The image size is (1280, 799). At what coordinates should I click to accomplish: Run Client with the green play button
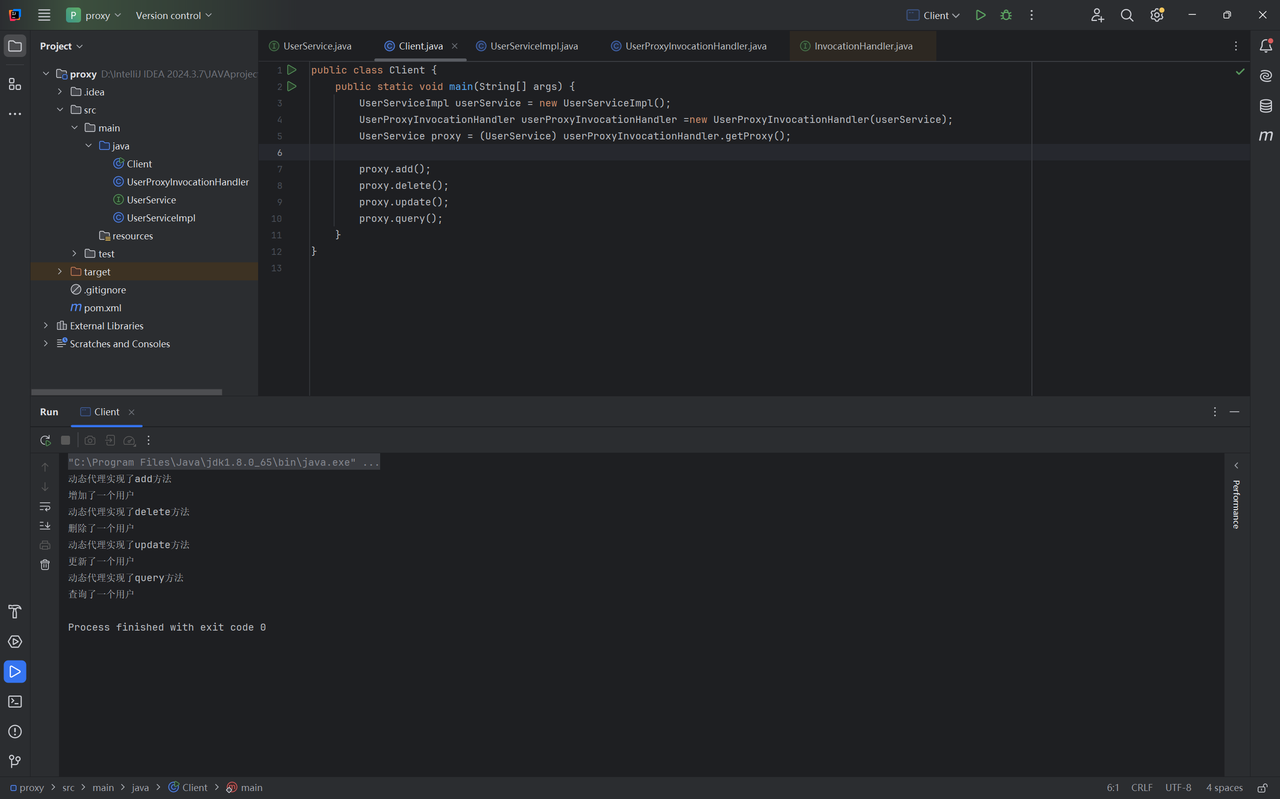coord(980,15)
